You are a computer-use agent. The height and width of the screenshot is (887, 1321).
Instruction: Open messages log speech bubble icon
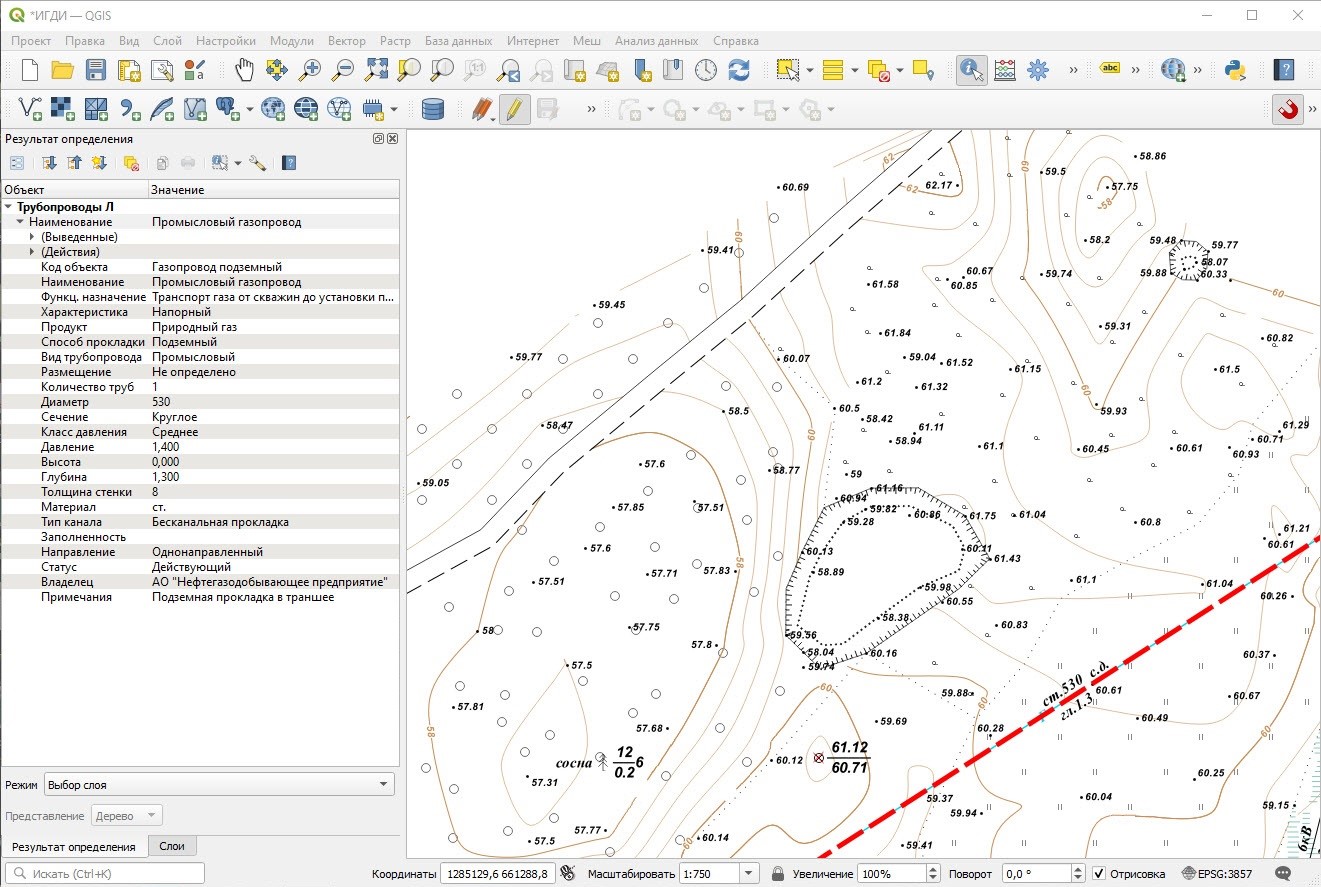click(x=1285, y=874)
